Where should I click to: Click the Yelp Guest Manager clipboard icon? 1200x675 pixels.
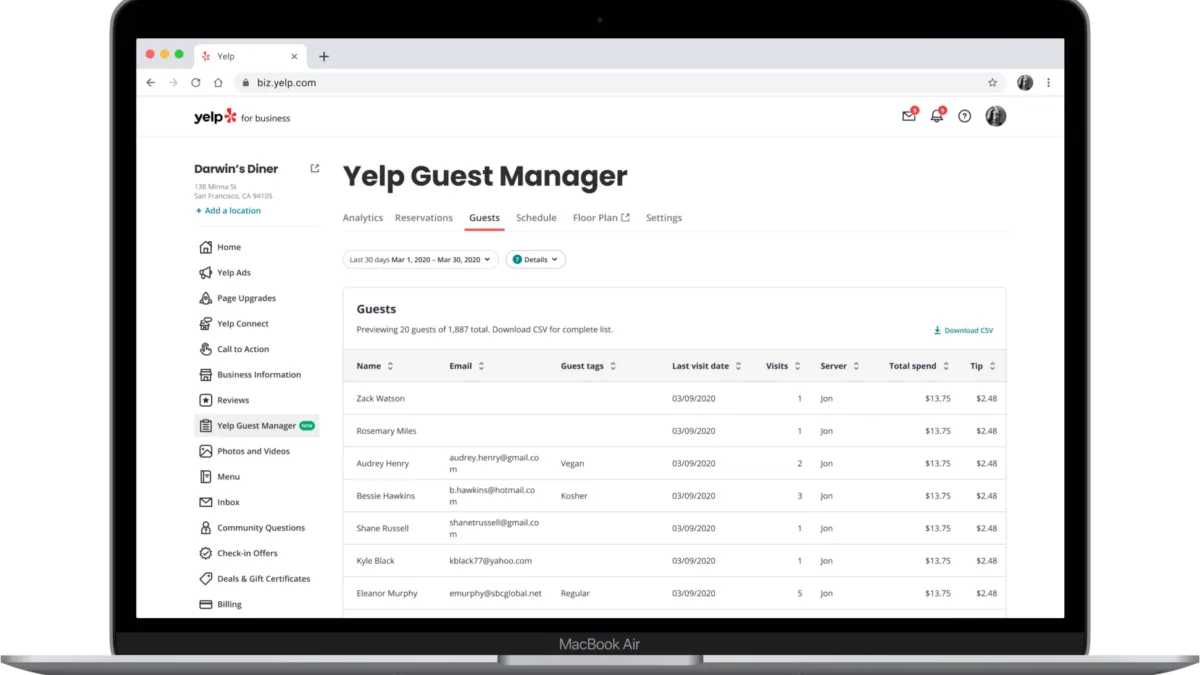(206, 426)
